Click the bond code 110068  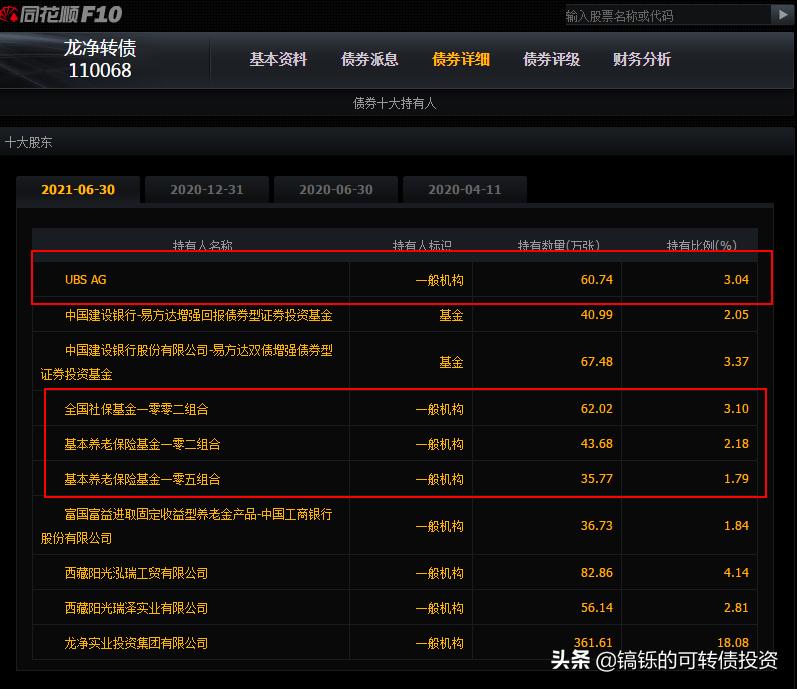(100, 71)
